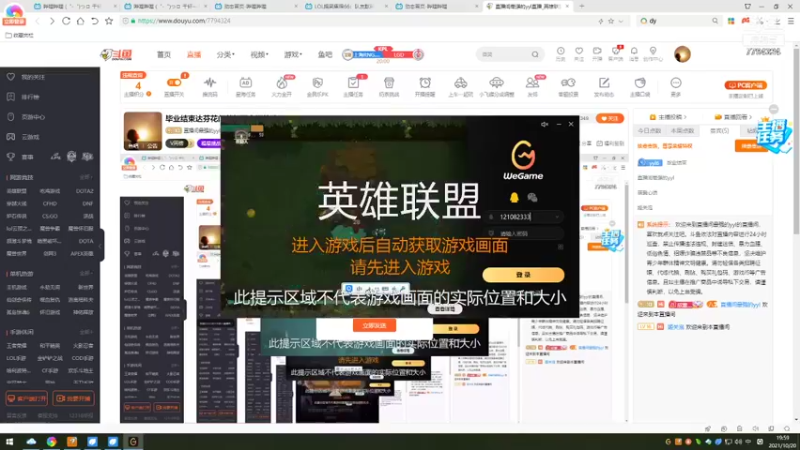800x450 pixels.
Task: Click the yellow 登录 login button
Action: tap(523, 274)
